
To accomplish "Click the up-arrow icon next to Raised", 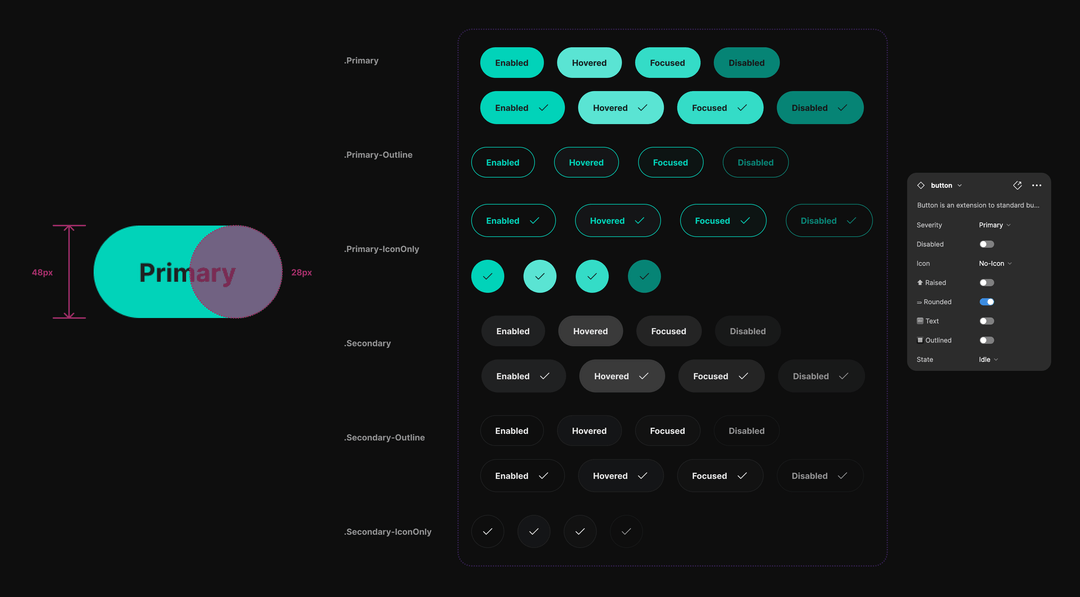I will (x=920, y=282).
